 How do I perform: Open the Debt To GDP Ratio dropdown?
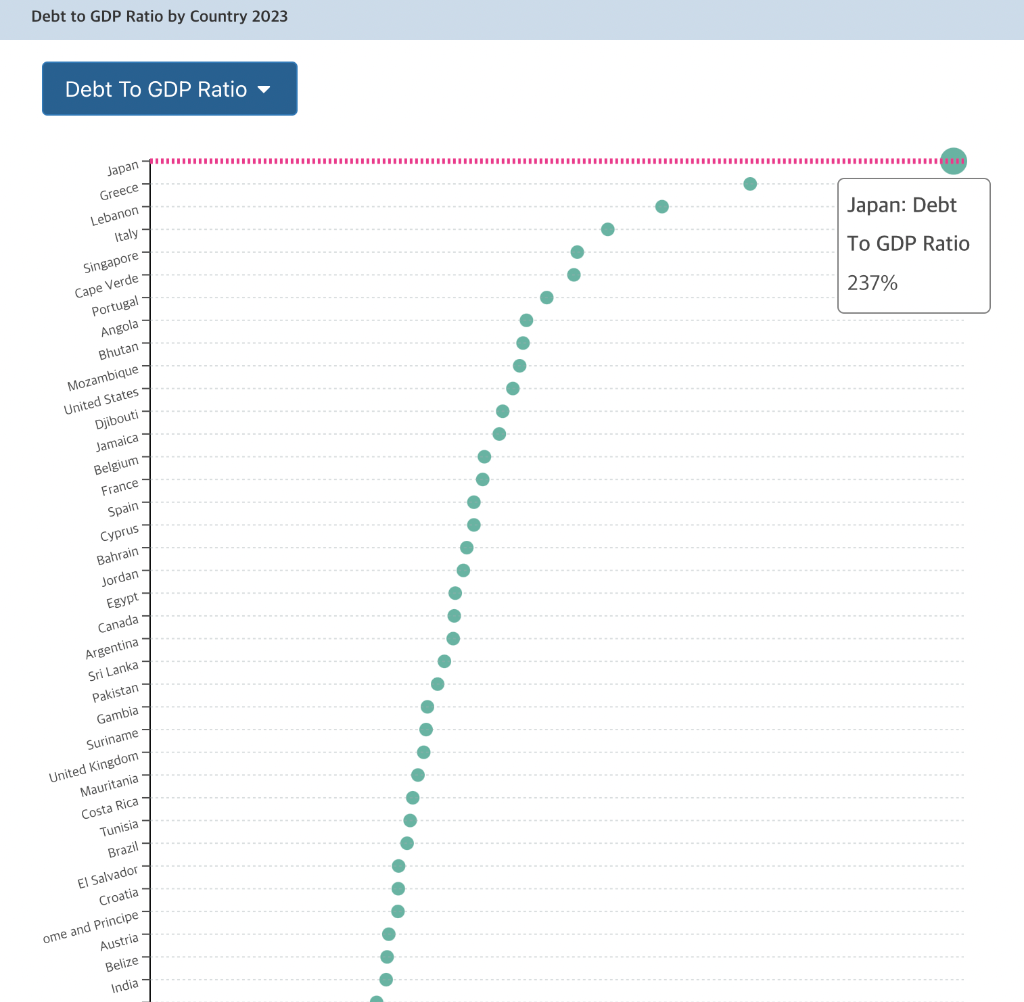click(169, 89)
